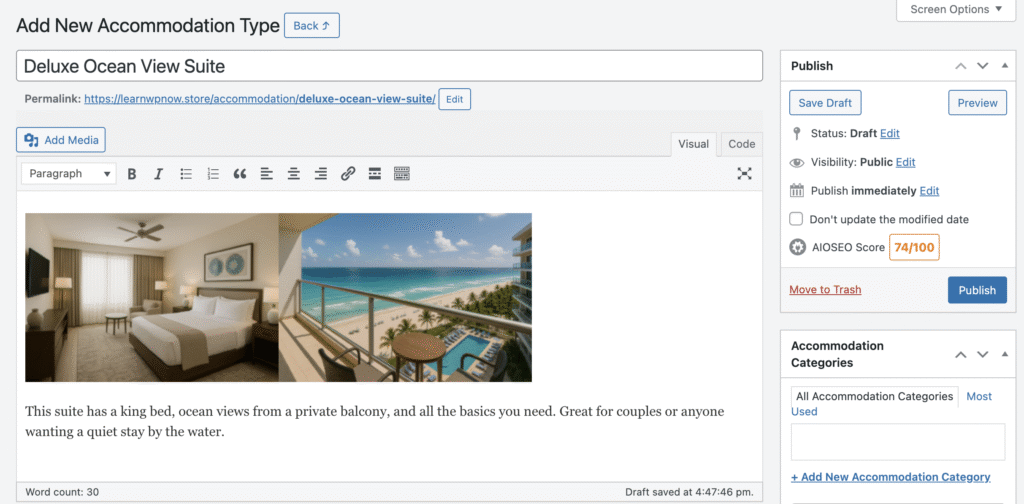Click the Back button
This screenshot has height=504, width=1024.
[x=312, y=25]
